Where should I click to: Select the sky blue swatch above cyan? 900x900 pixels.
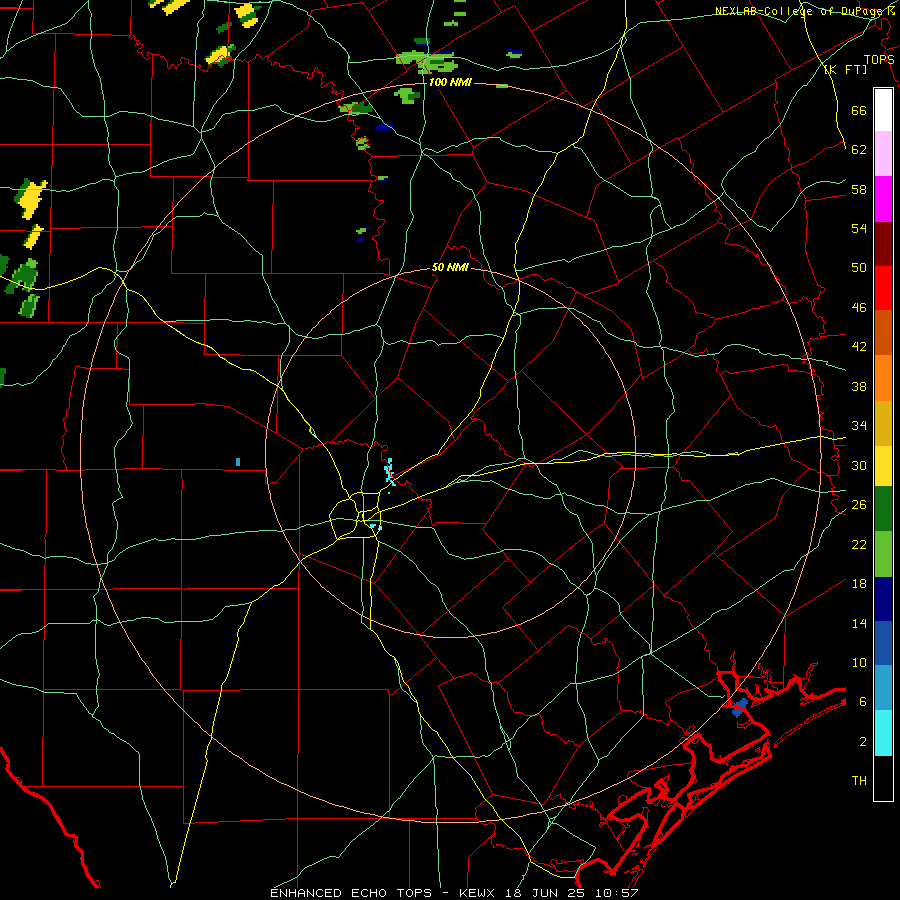(x=883, y=688)
